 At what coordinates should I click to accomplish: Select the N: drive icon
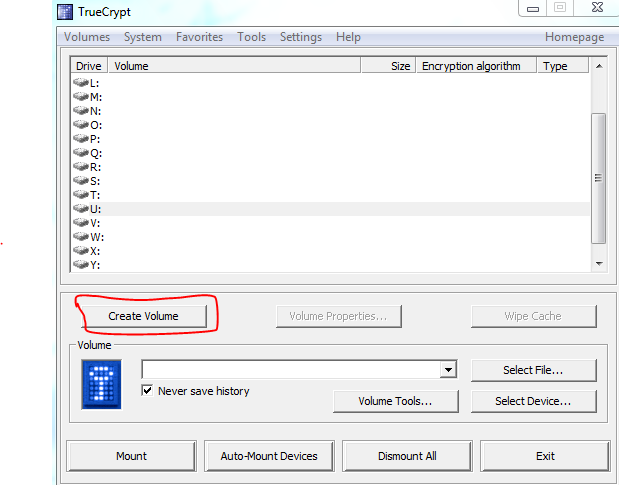tap(81, 110)
